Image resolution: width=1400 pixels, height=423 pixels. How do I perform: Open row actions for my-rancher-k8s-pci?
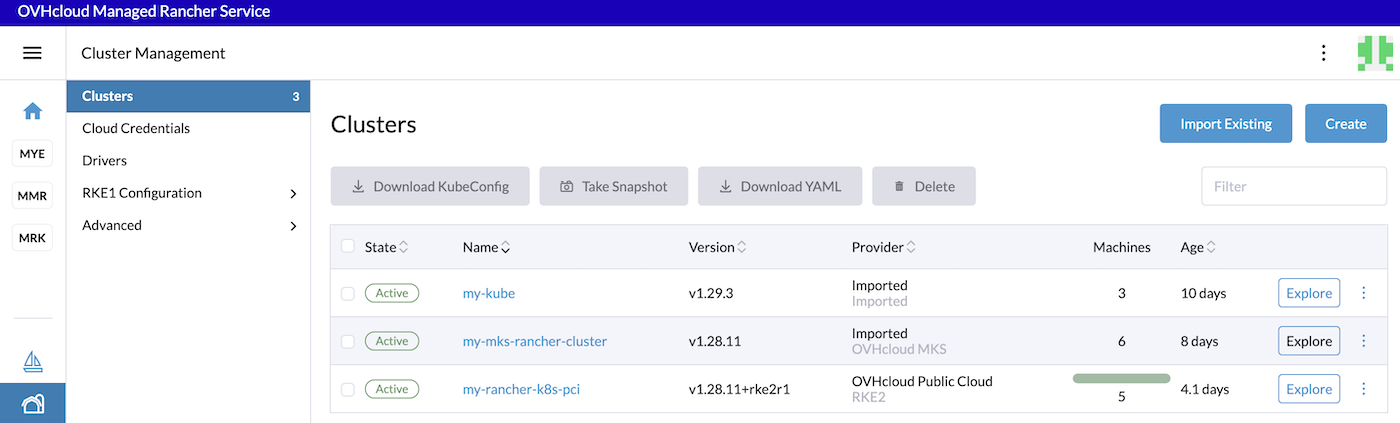(x=1364, y=389)
